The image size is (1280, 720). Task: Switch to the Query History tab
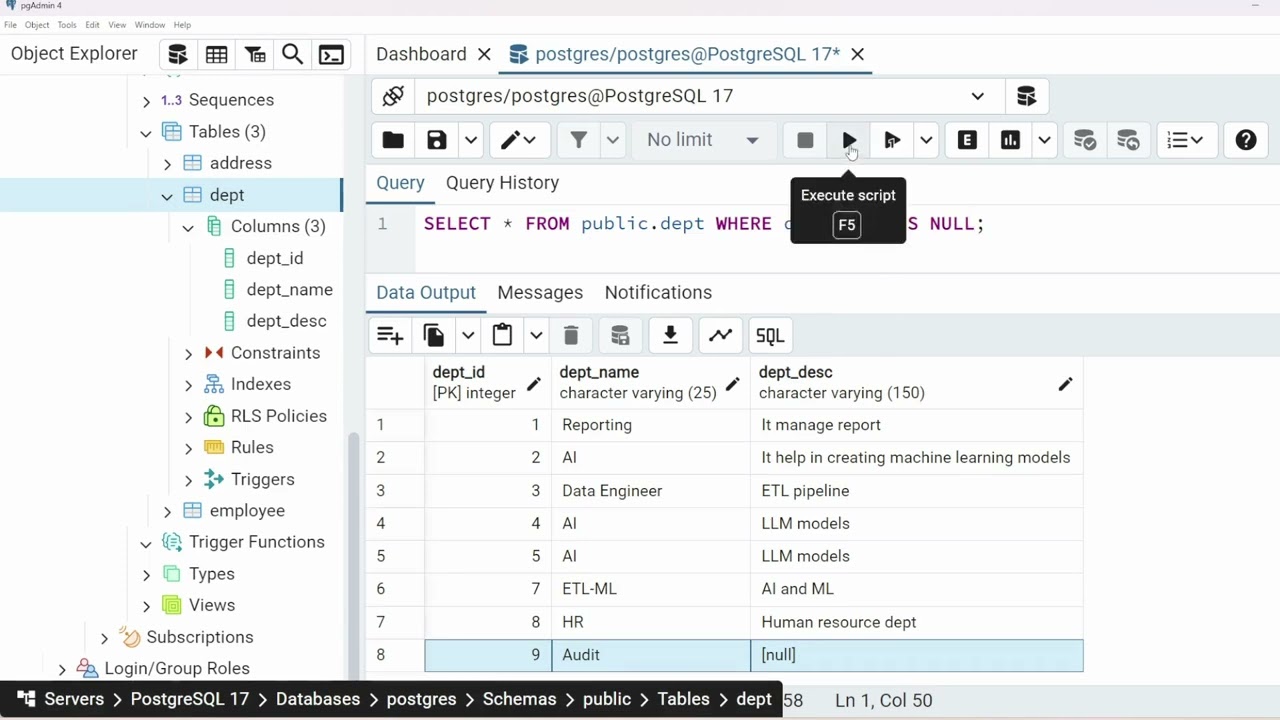pyautogui.click(x=502, y=183)
